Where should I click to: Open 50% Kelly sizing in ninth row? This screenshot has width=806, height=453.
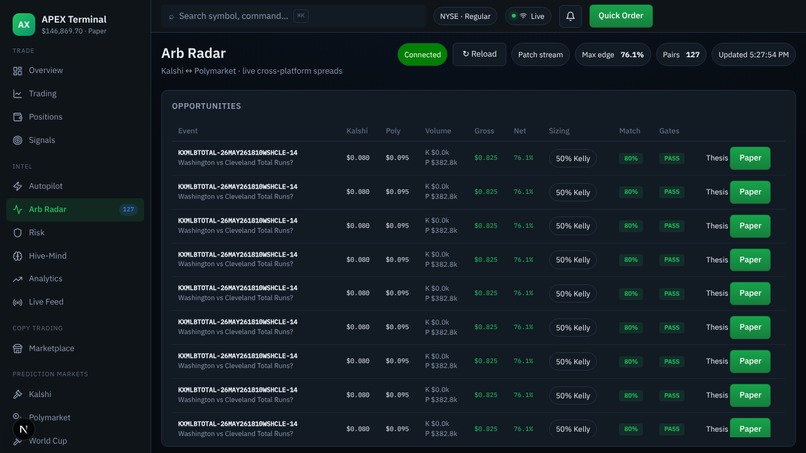tap(573, 429)
